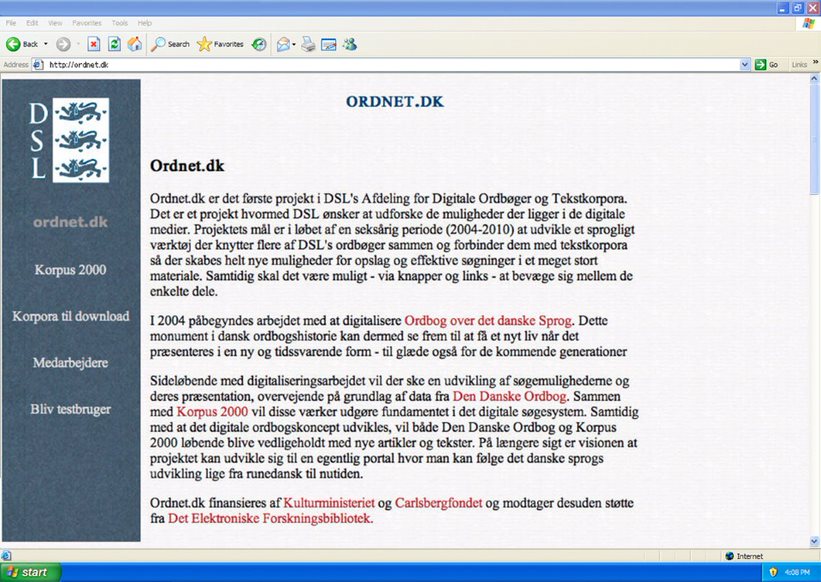Refresh the page with the Refresh icon

[x=114, y=44]
